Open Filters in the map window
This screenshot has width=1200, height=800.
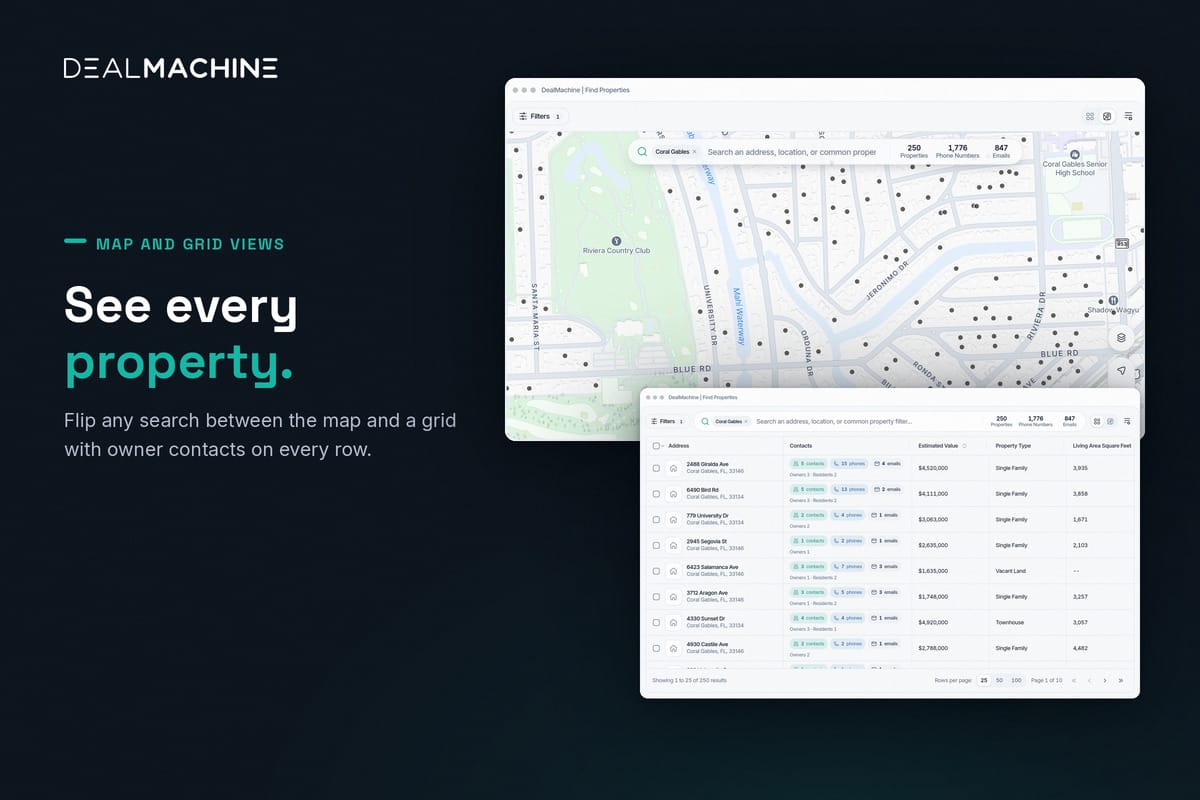pos(541,116)
